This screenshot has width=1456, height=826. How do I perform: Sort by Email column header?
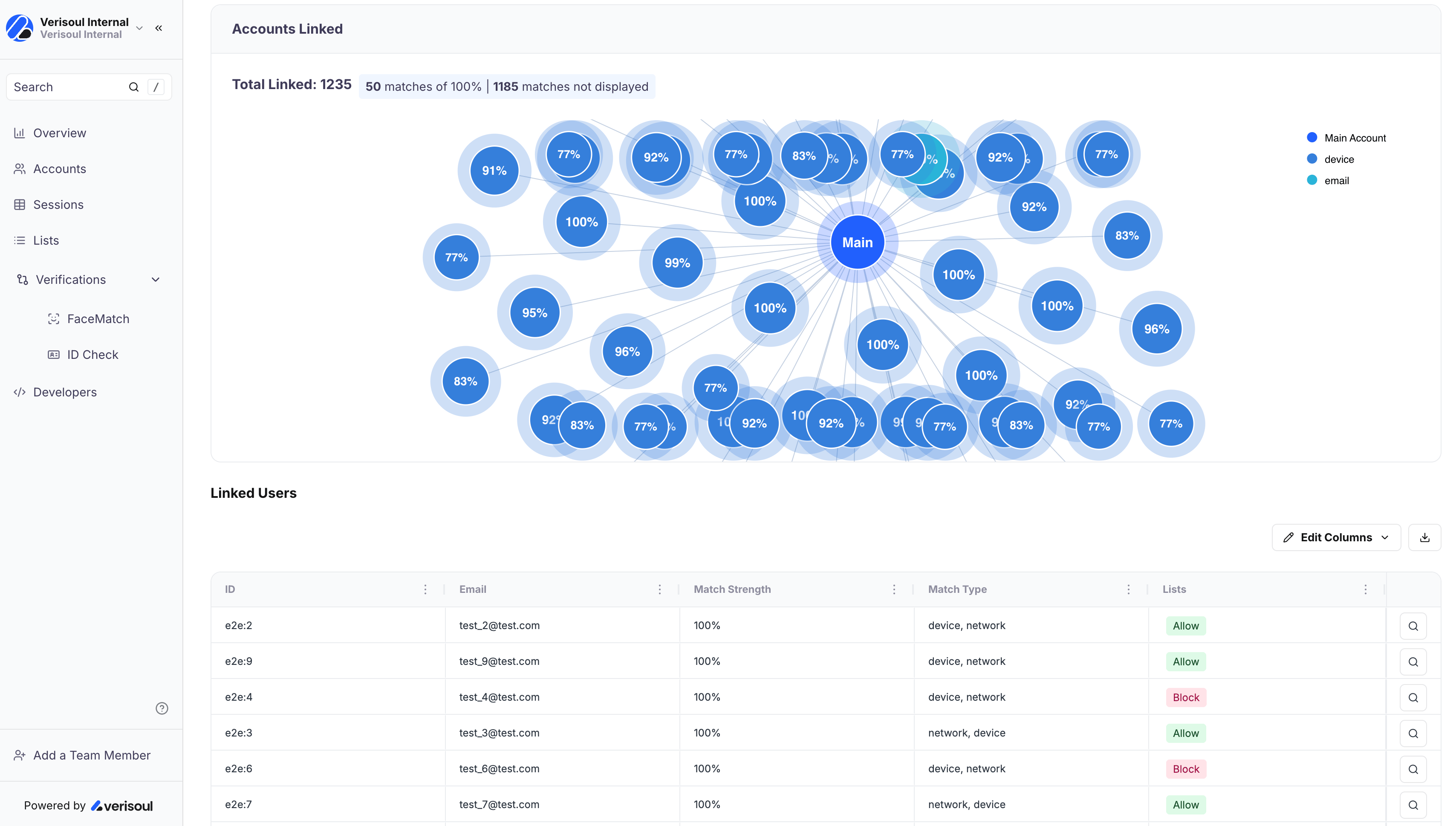coord(473,589)
